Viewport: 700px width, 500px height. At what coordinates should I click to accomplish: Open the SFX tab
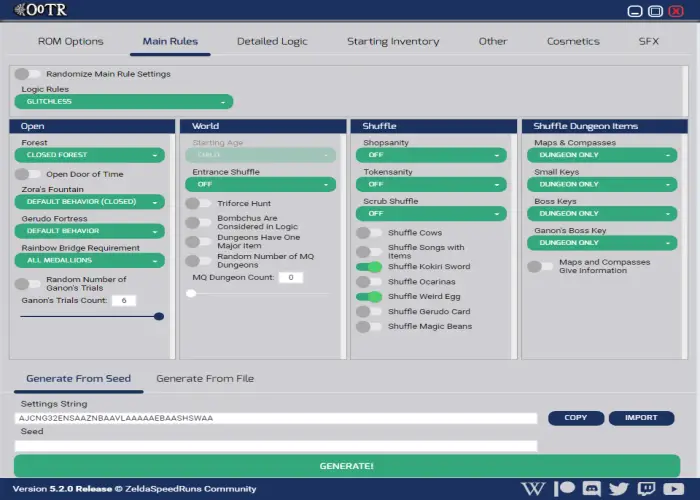click(648, 42)
